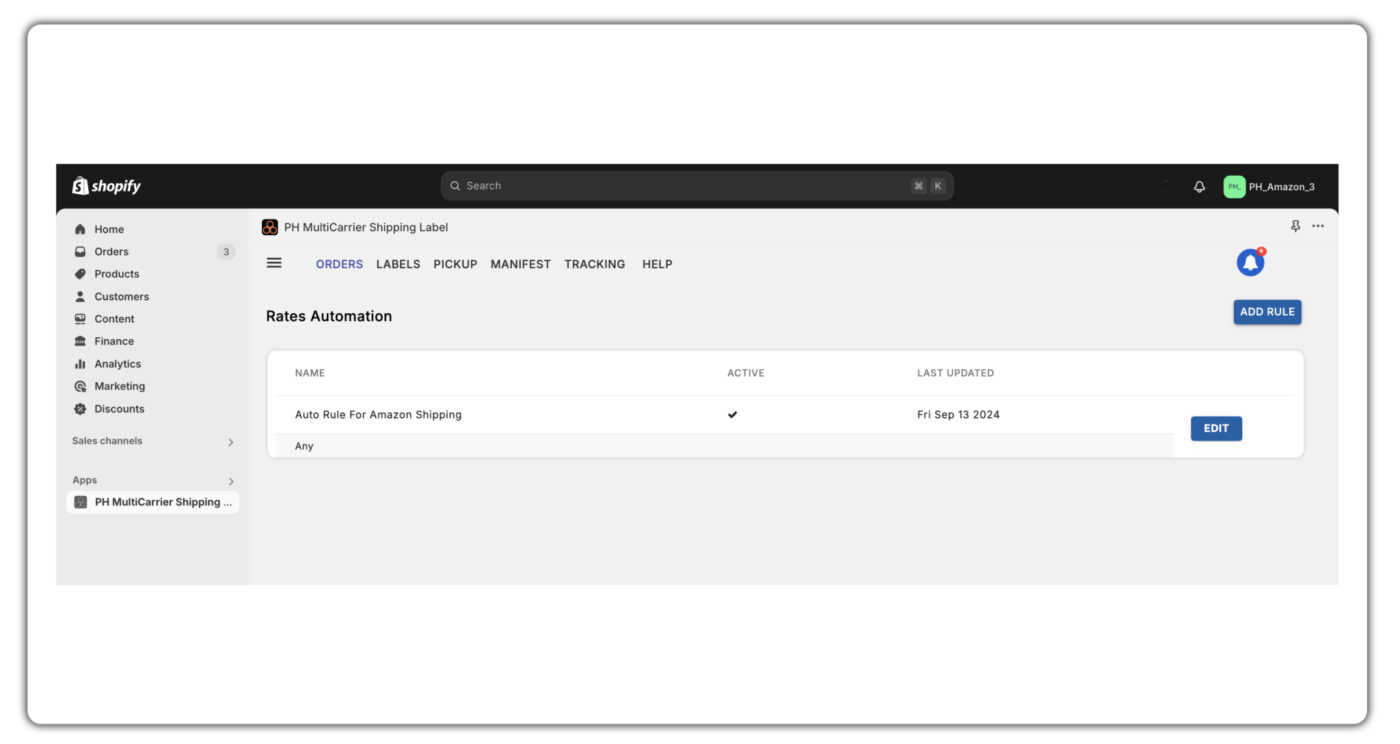This screenshot has height=744, width=1400.
Task: Click the Any condition text
Action: (x=304, y=446)
